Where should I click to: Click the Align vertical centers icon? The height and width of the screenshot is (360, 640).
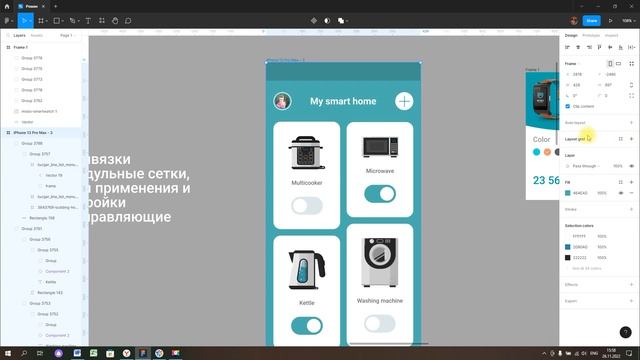tap(610, 47)
